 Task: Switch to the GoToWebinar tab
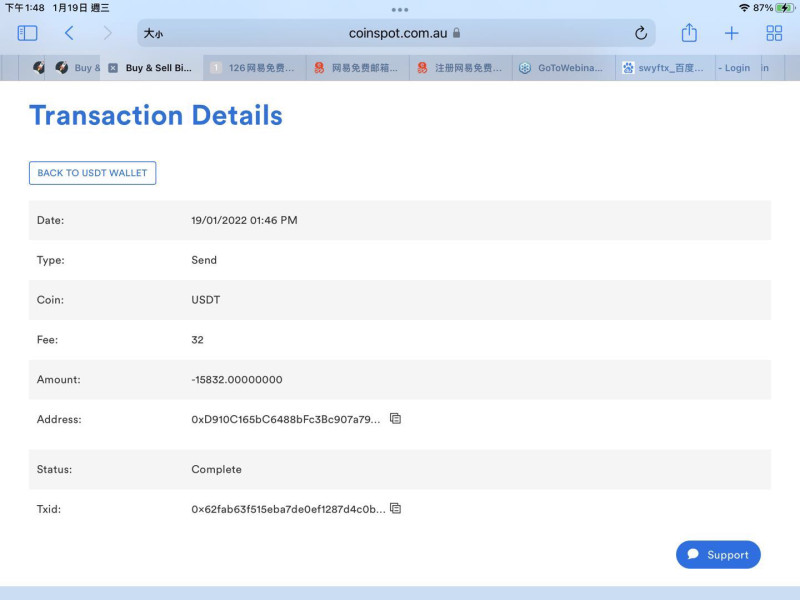(563, 68)
